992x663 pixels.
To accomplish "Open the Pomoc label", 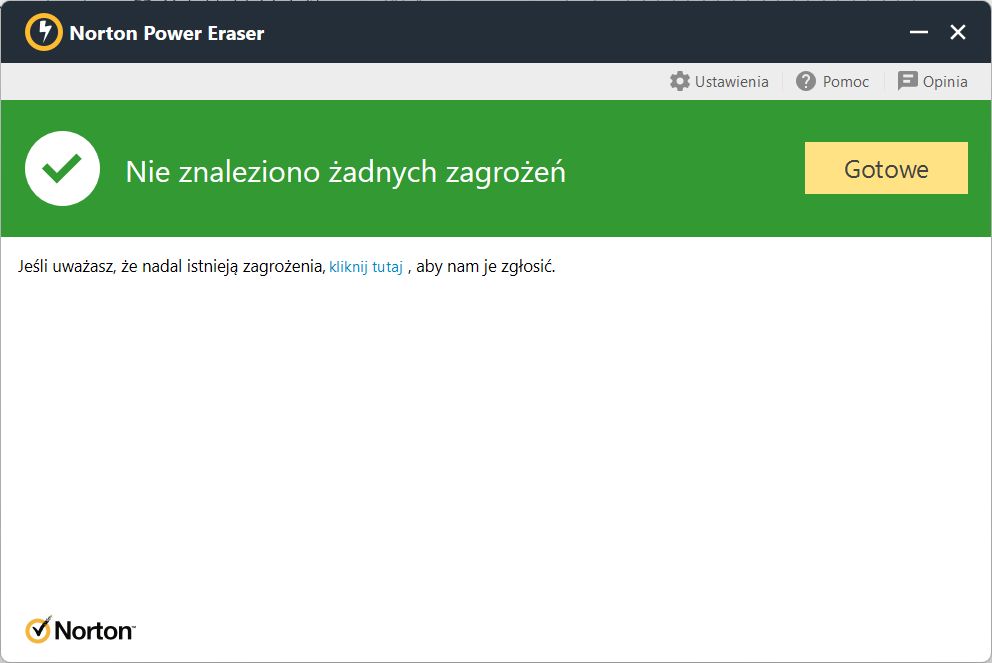I will point(845,82).
